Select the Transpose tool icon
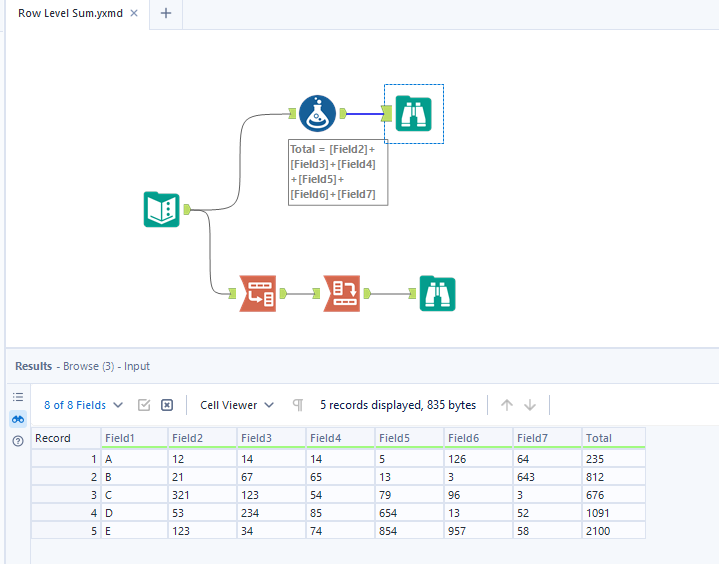Screen dimensions: 719x564 tap(257, 293)
